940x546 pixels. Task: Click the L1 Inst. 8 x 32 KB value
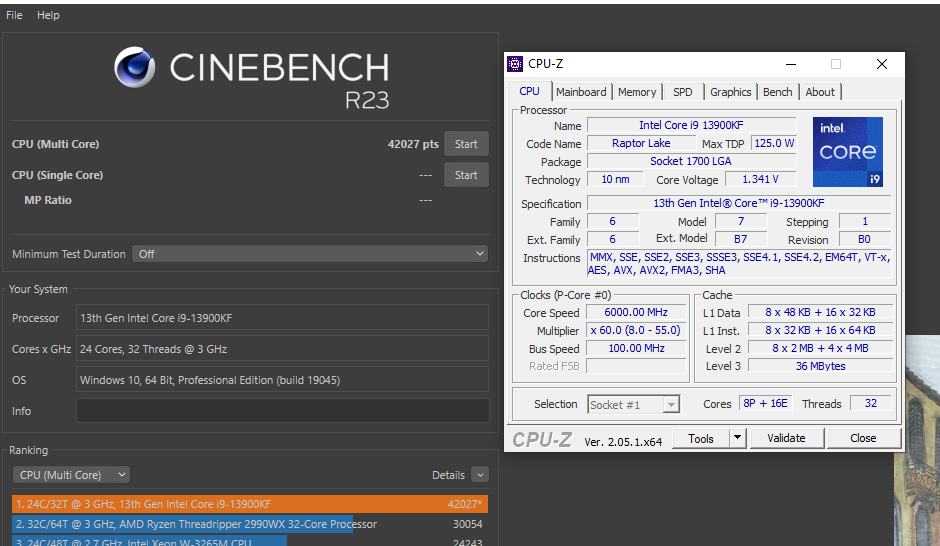[x=820, y=330]
